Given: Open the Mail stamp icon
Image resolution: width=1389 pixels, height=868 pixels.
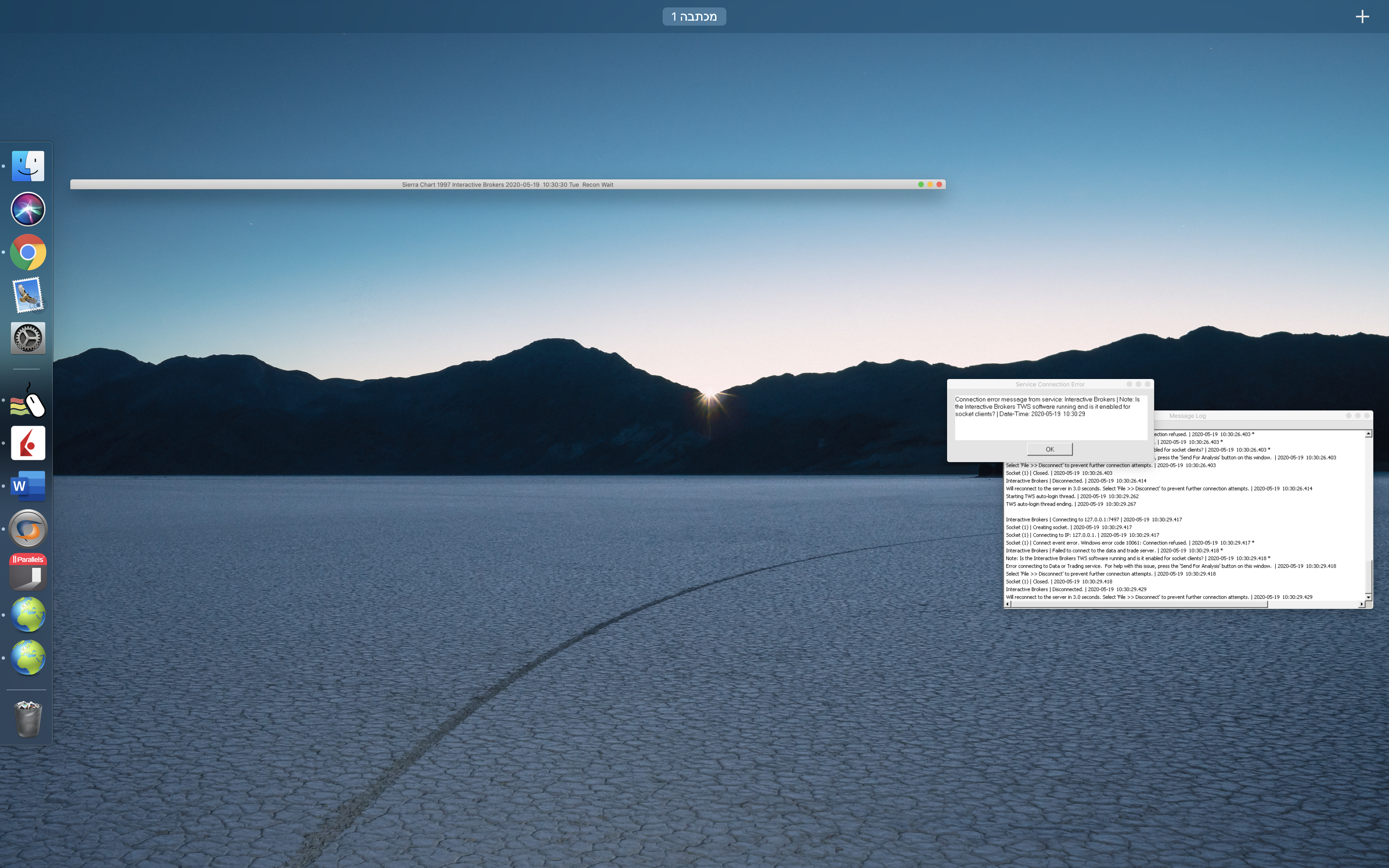Looking at the screenshot, I should click(x=28, y=295).
